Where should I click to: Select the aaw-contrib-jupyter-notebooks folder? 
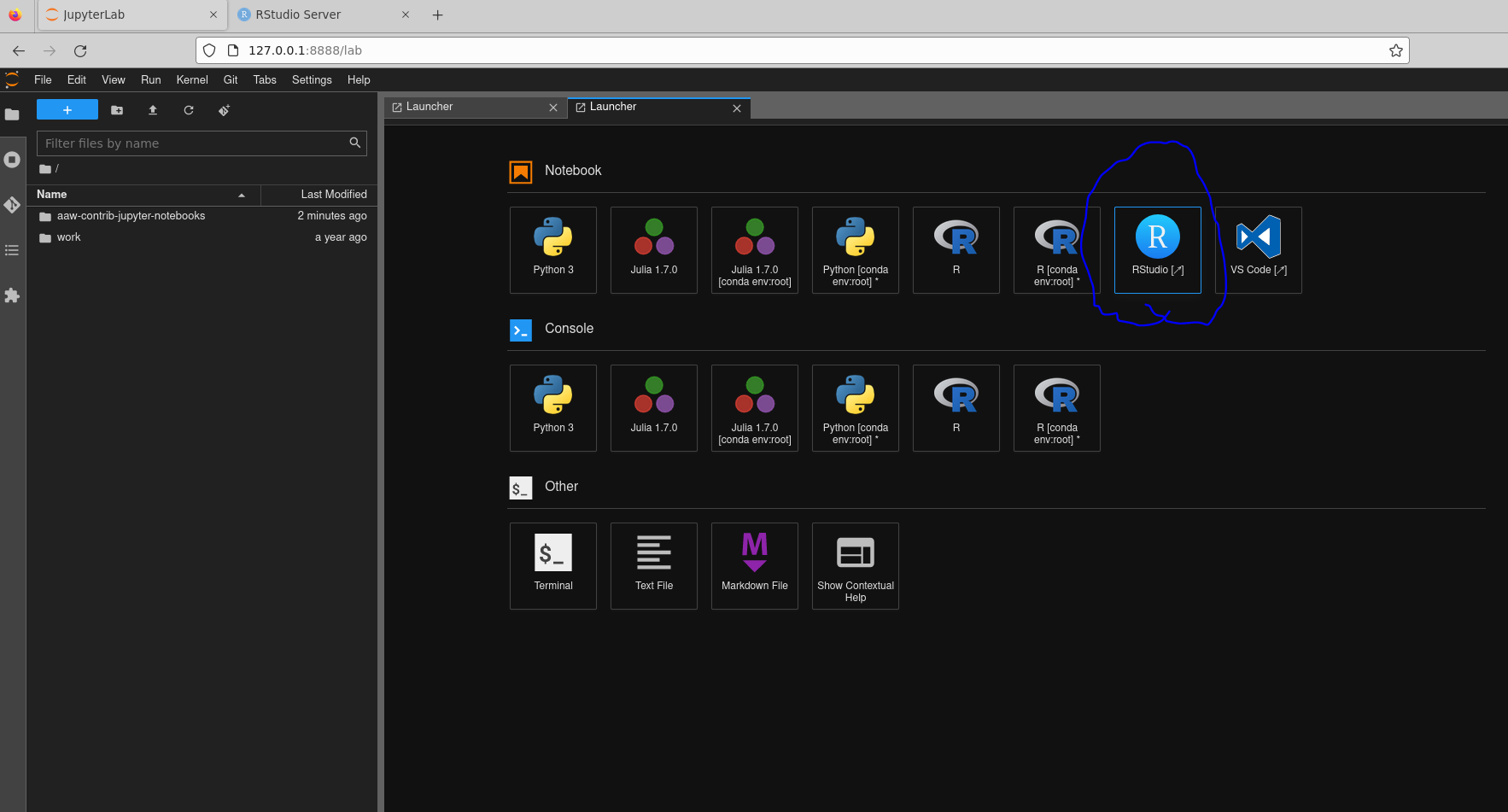[202, 216]
